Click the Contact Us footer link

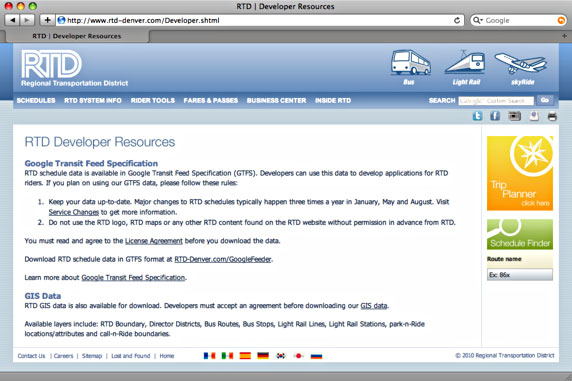tap(31, 356)
